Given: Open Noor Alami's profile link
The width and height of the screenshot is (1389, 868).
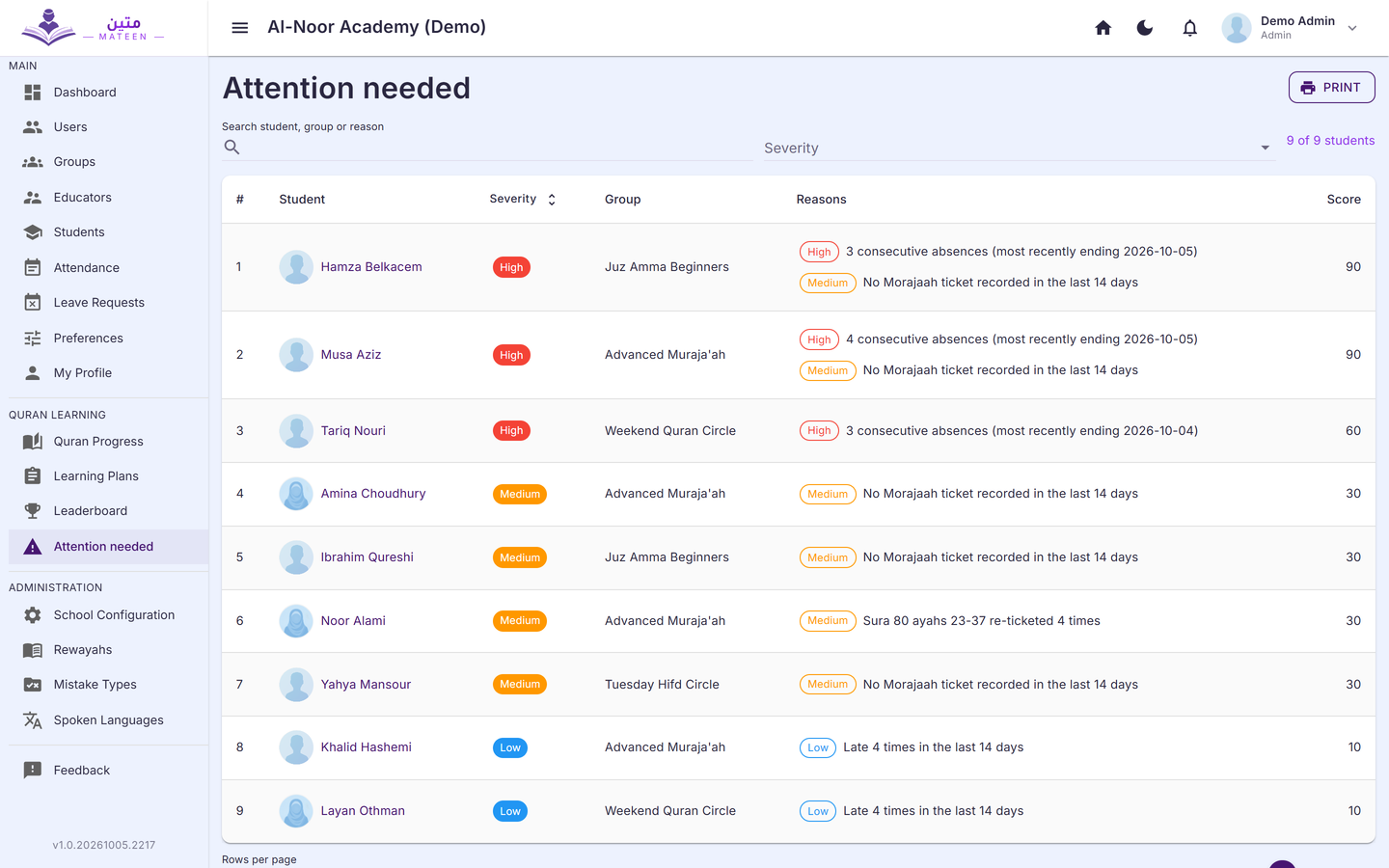Looking at the screenshot, I should [353, 621].
